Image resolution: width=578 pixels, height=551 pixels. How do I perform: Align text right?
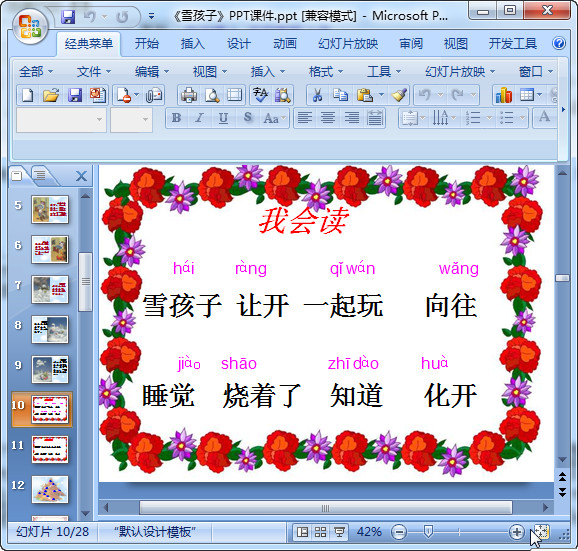(352, 118)
